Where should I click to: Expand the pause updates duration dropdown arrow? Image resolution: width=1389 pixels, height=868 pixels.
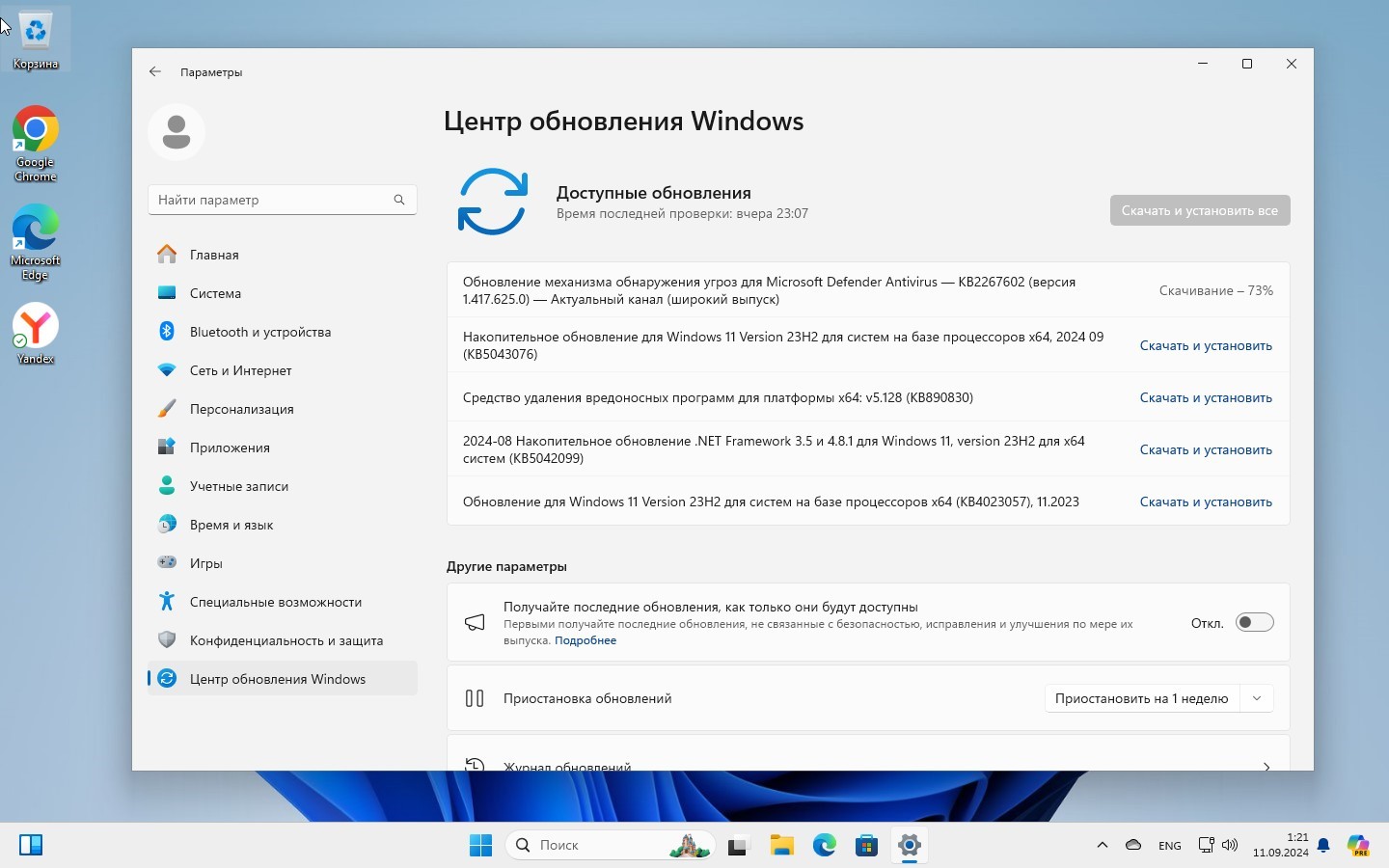pos(1256,698)
